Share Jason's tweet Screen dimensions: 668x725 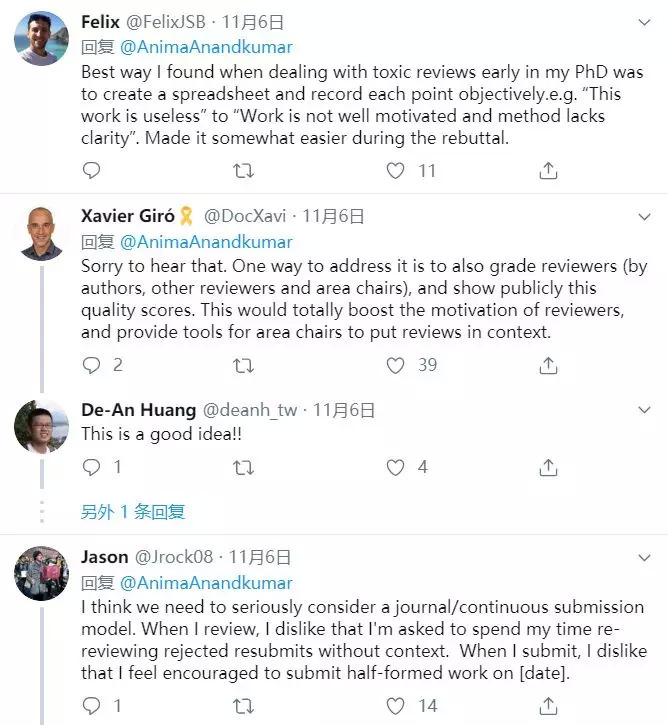(548, 706)
